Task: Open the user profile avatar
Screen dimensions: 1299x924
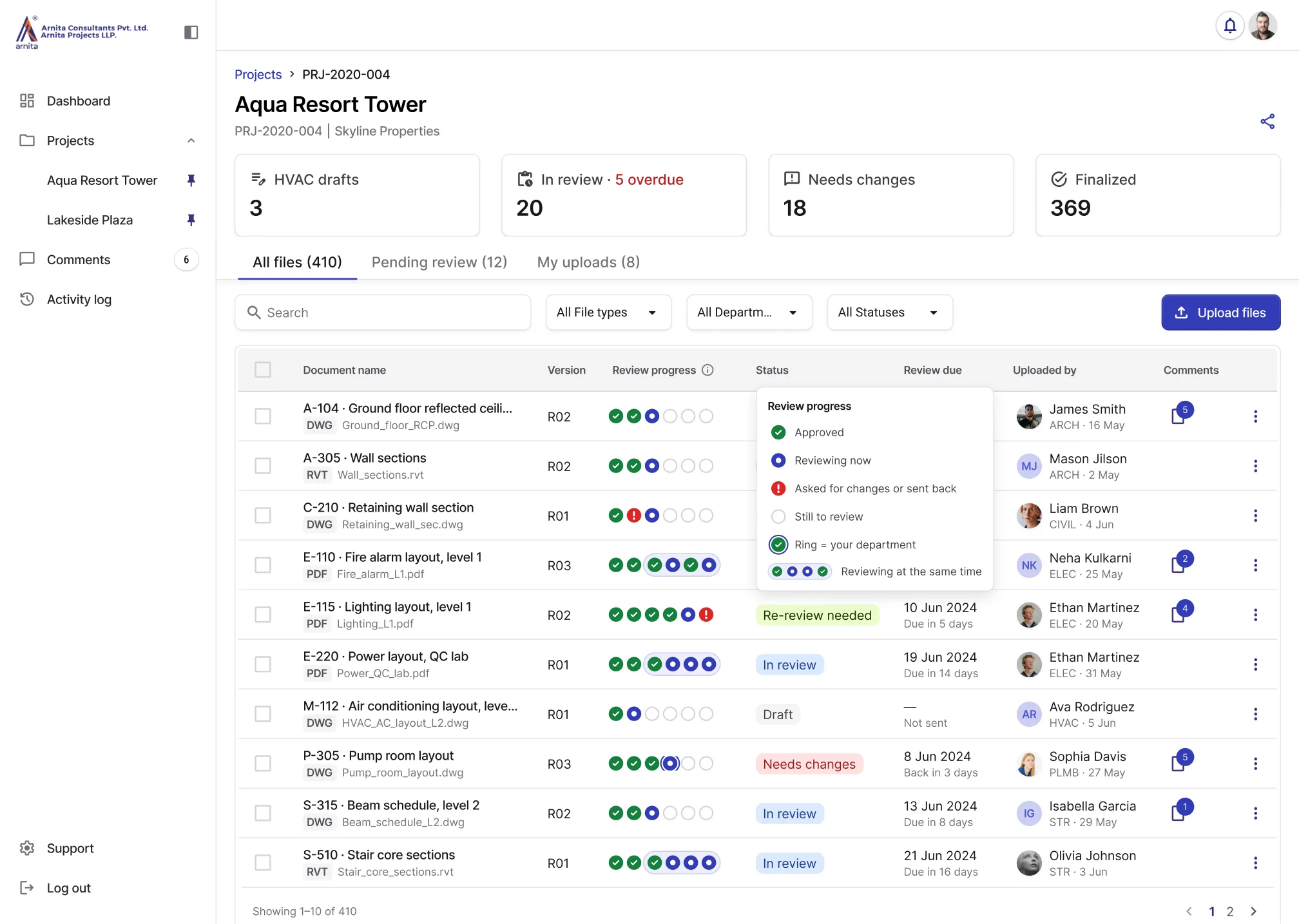Action: pyautogui.click(x=1263, y=26)
